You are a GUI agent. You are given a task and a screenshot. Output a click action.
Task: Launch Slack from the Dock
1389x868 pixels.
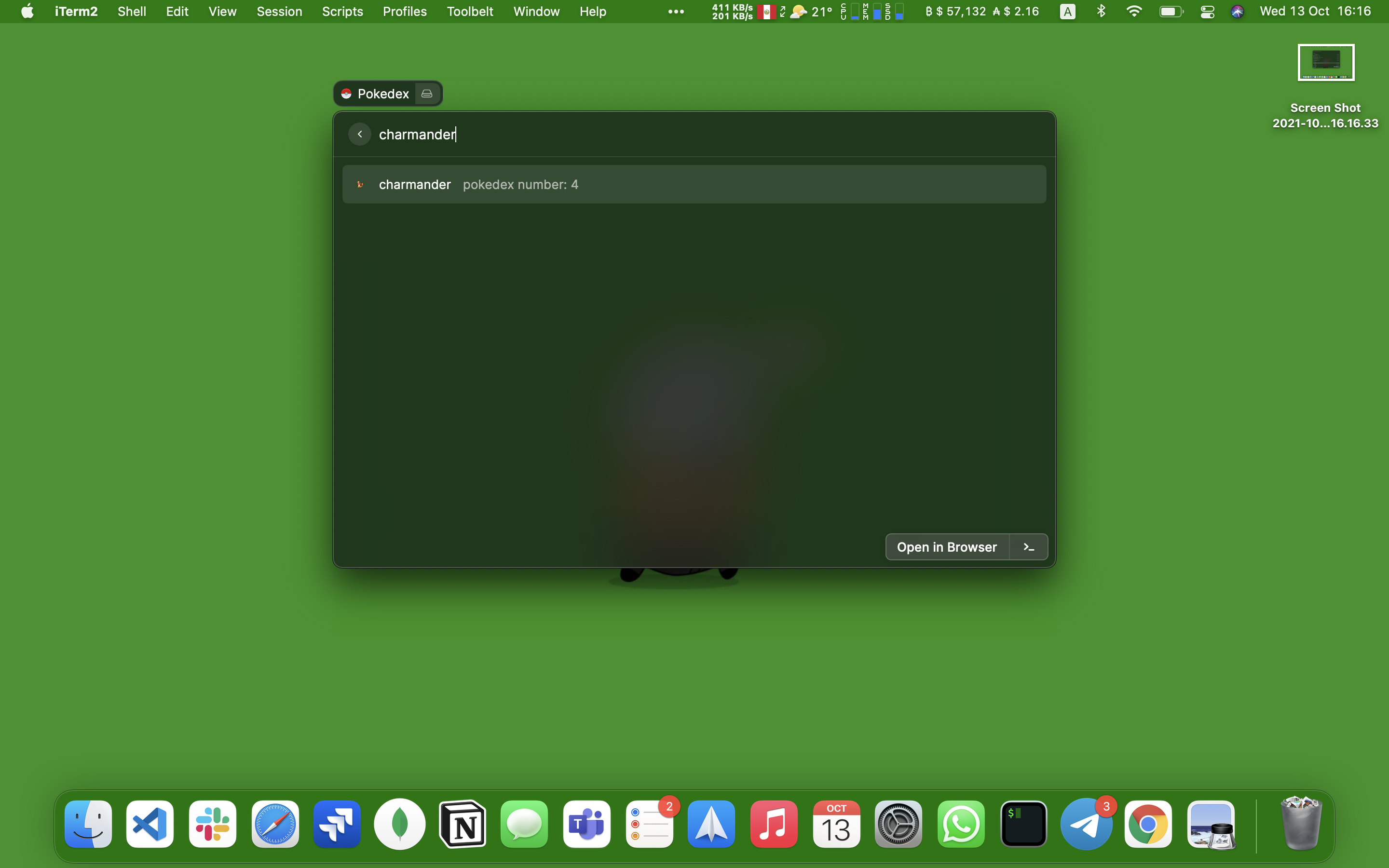212,825
